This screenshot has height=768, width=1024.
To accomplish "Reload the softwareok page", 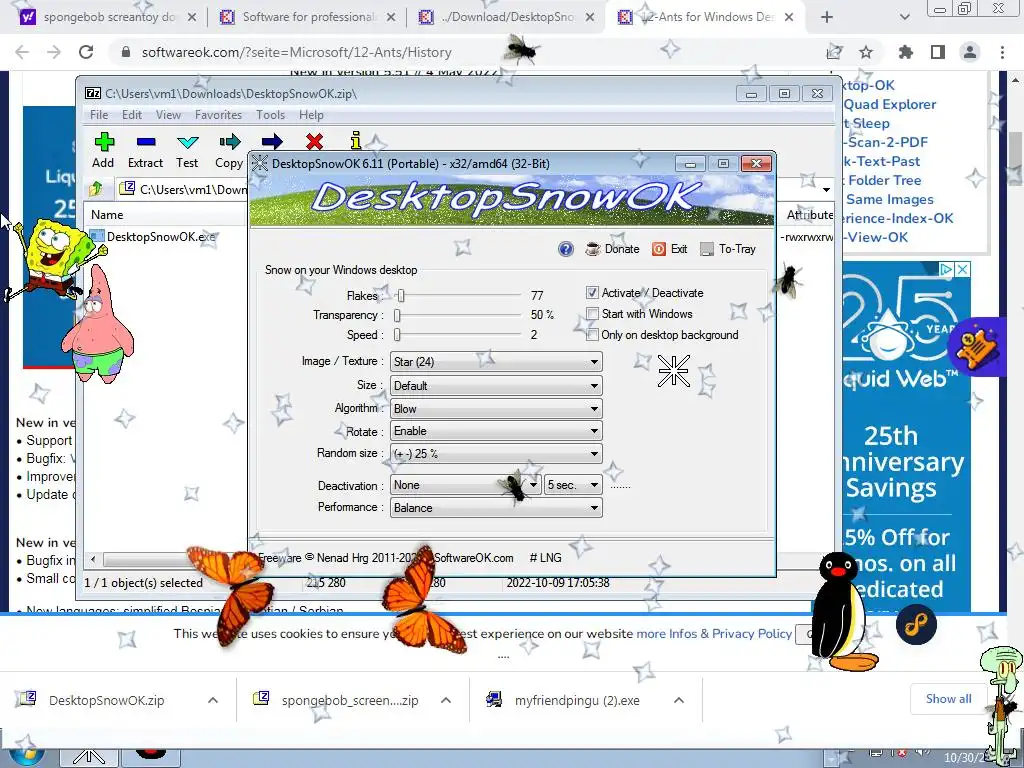I will (86, 52).
